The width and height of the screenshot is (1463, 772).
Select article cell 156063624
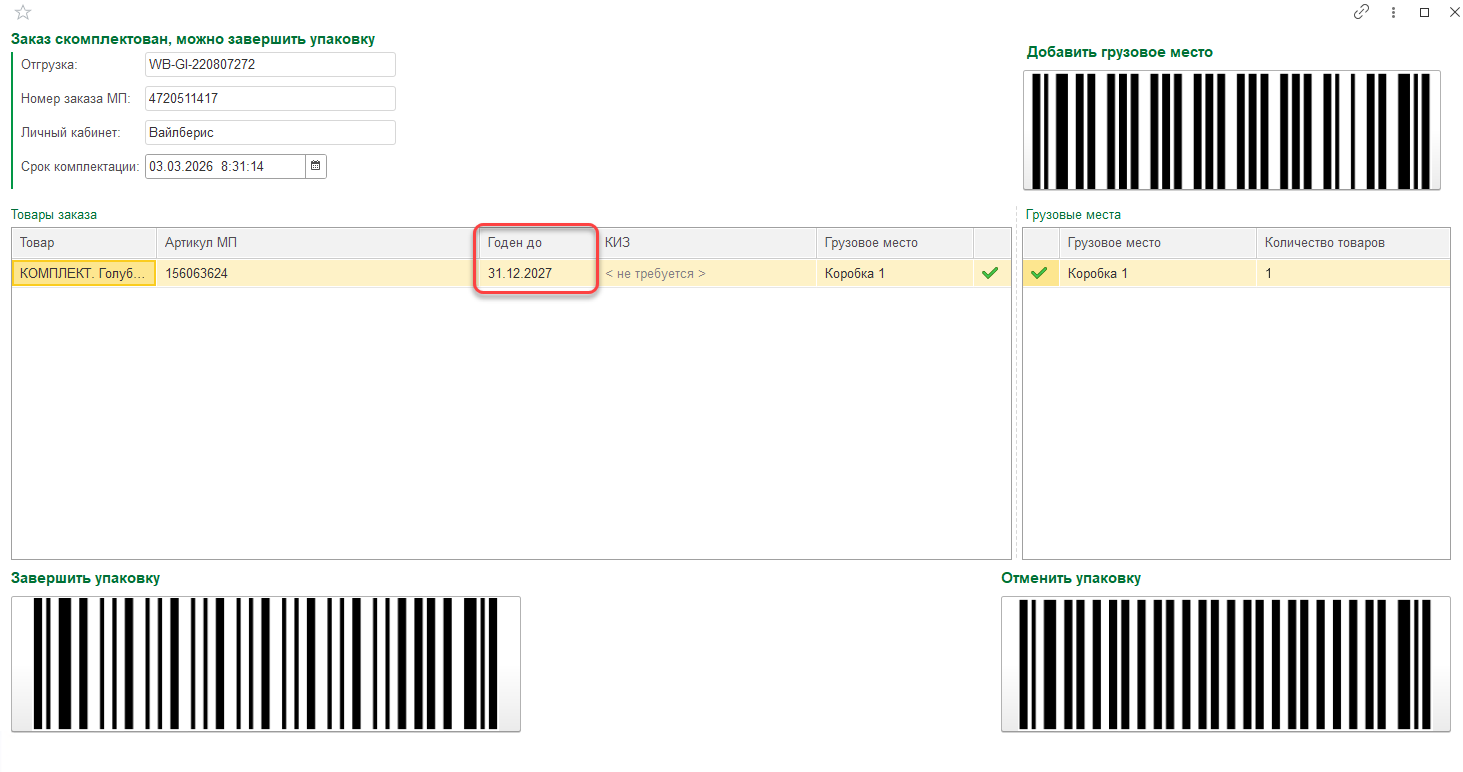click(317, 273)
